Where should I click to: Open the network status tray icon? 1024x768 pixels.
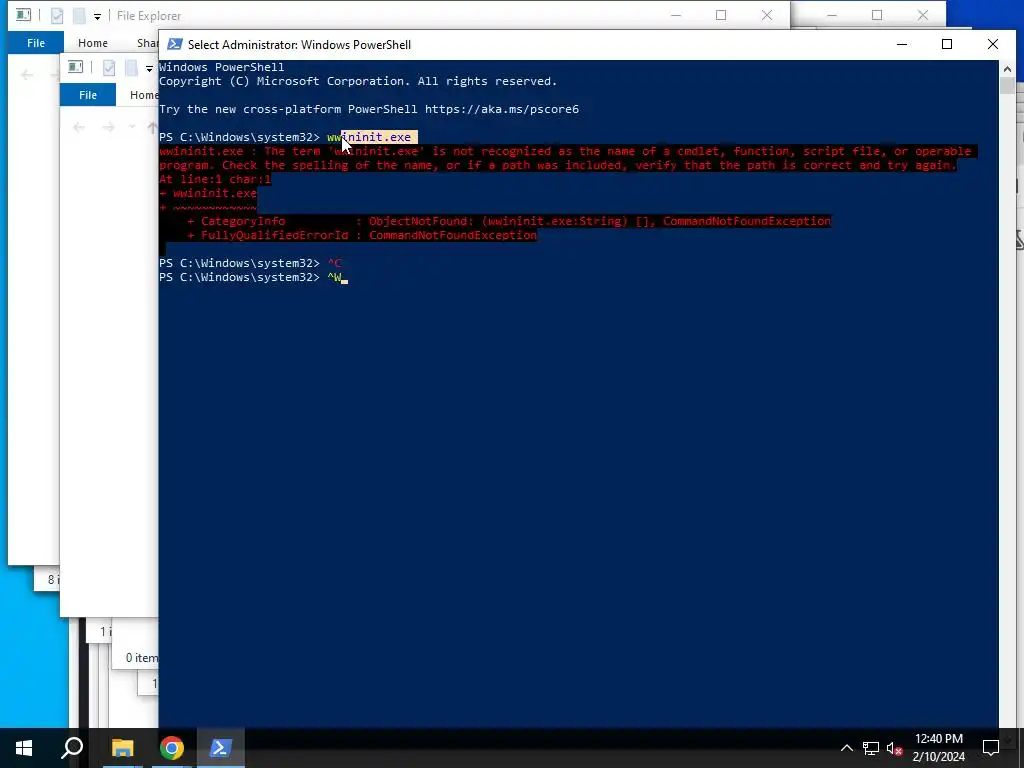pos(871,748)
